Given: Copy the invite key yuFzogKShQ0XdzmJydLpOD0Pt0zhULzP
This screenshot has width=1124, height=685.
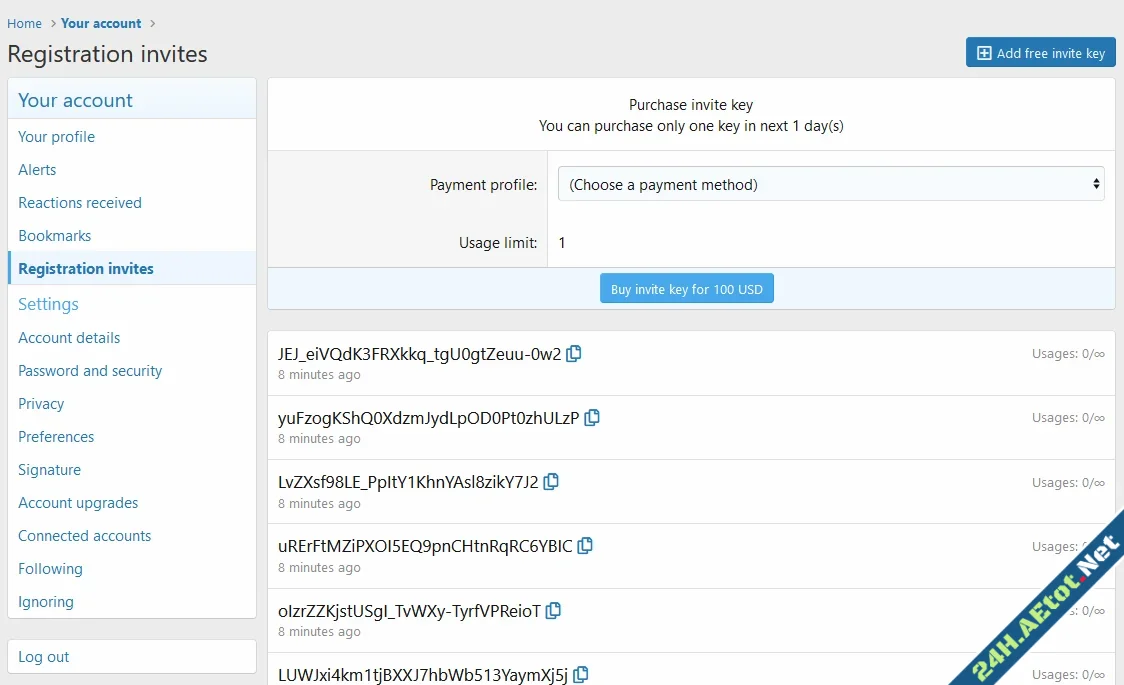Looking at the screenshot, I should tap(592, 417).
